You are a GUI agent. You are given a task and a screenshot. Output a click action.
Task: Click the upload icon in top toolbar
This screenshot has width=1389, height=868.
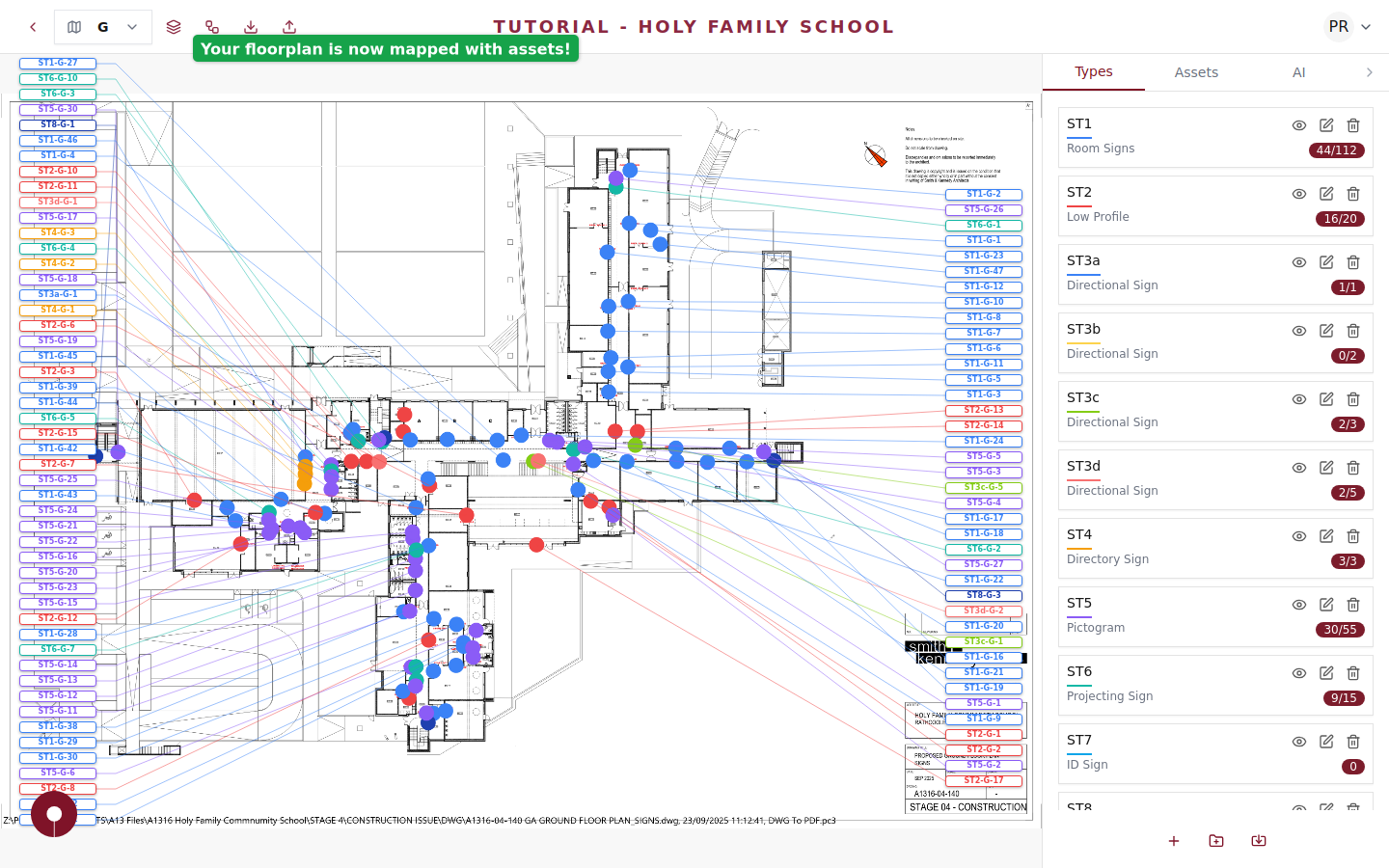289,27
